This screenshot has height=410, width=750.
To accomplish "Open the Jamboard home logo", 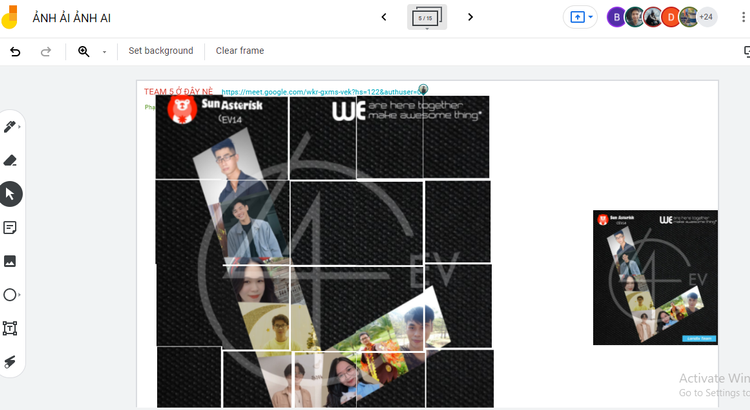I will [10, 17].
